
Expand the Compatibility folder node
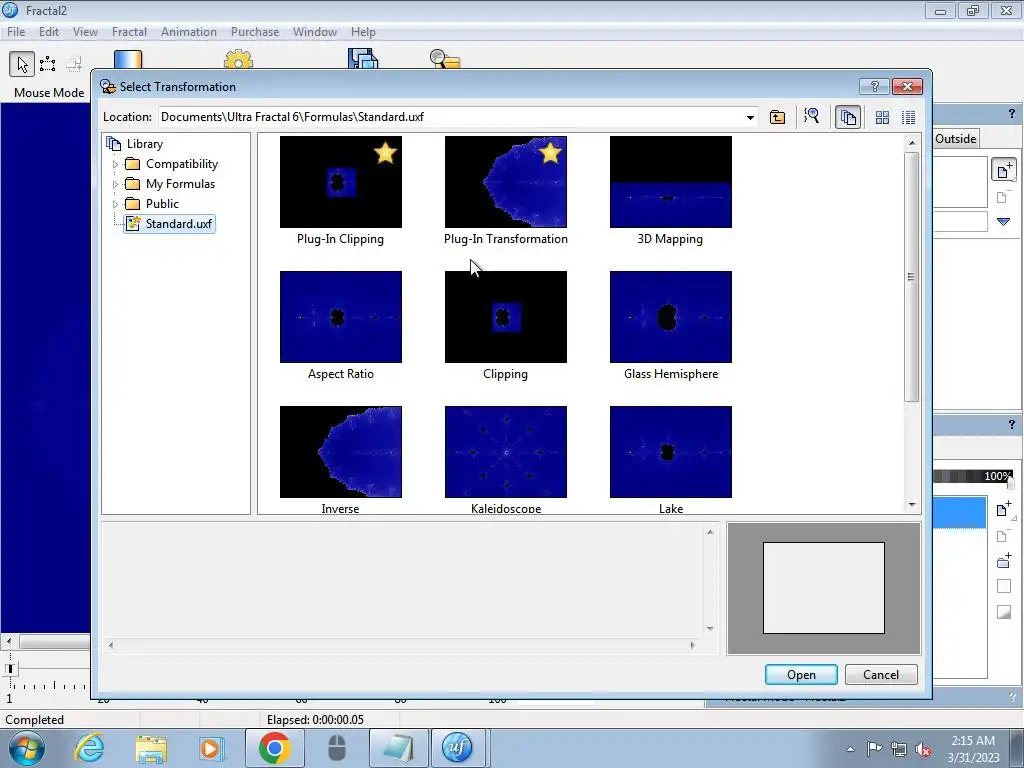(x=116, y=165)
